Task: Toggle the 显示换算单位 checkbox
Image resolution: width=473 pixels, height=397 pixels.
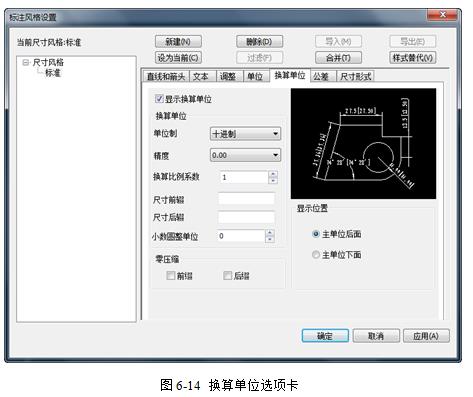Action: (x=159, y=99)
